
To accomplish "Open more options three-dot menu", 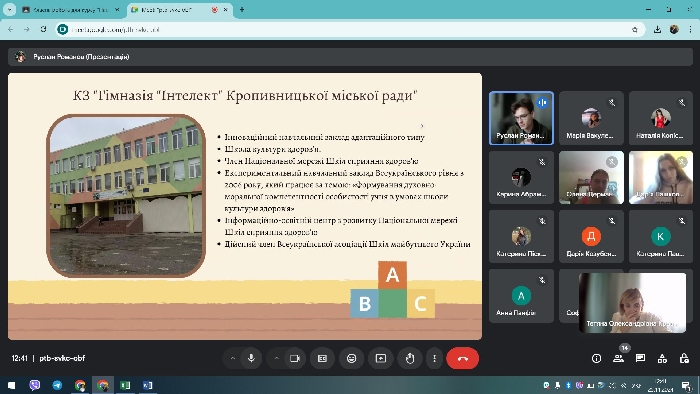I will tap(434, 358).
